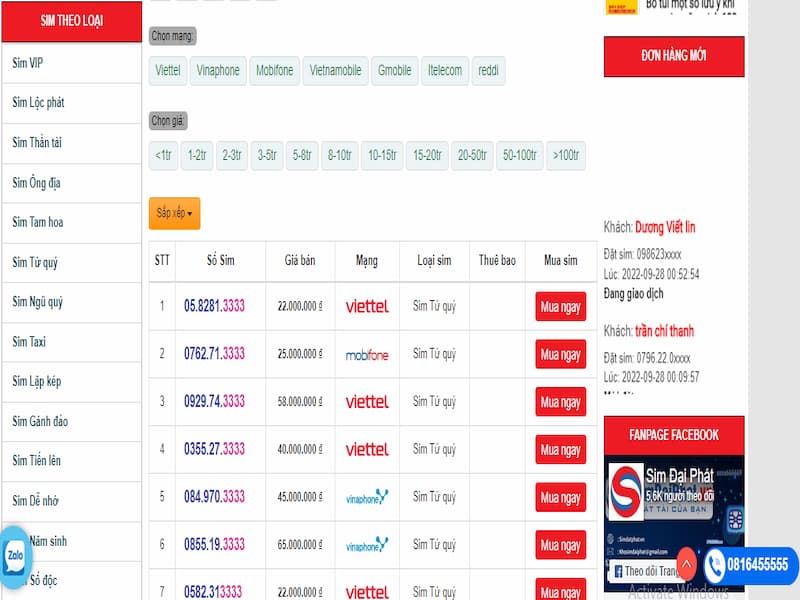Select the 5-8tr price filter
The height and width of the screenshot is (600, 800).
302,155
